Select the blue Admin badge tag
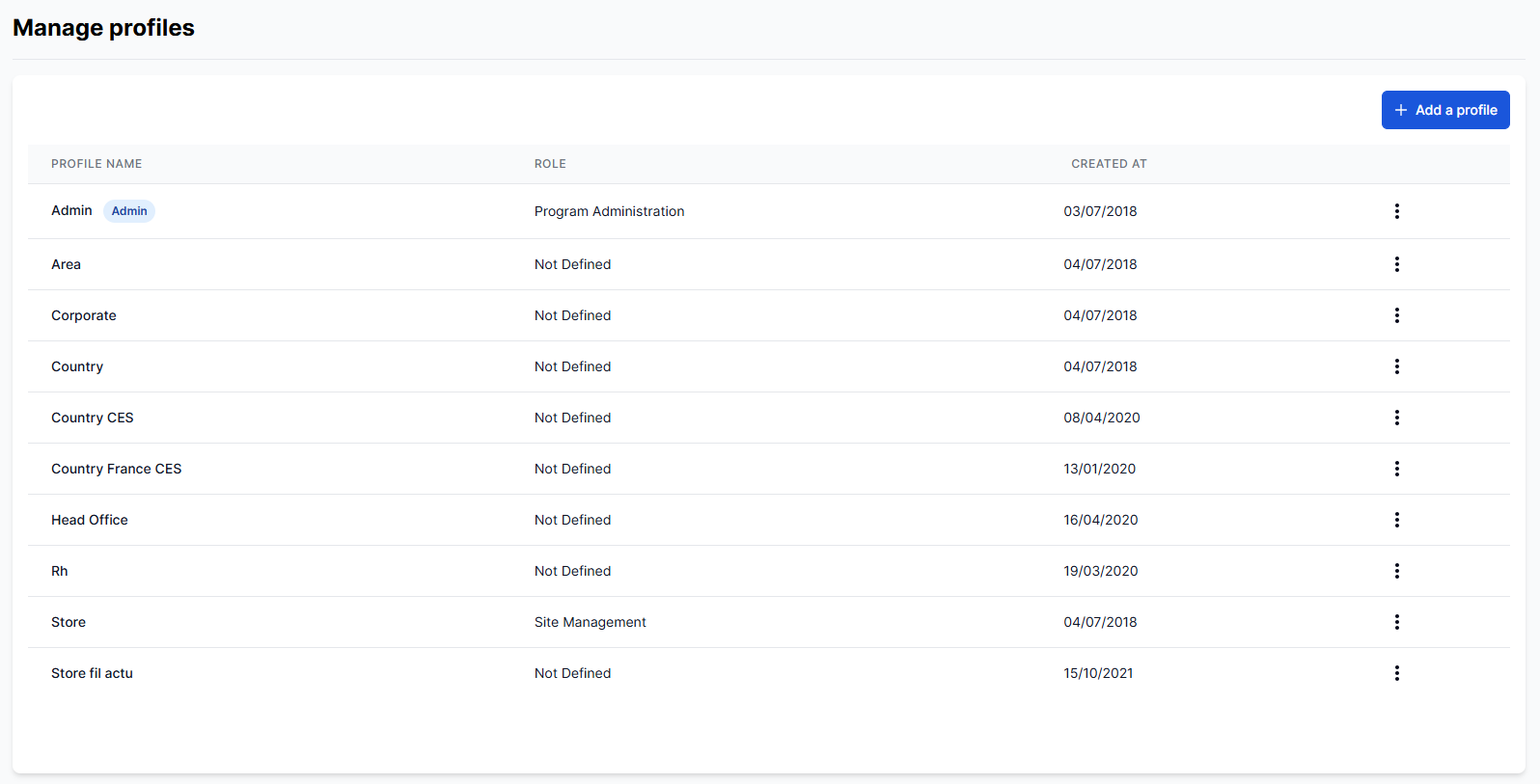1540x784 pixels. 129,211
